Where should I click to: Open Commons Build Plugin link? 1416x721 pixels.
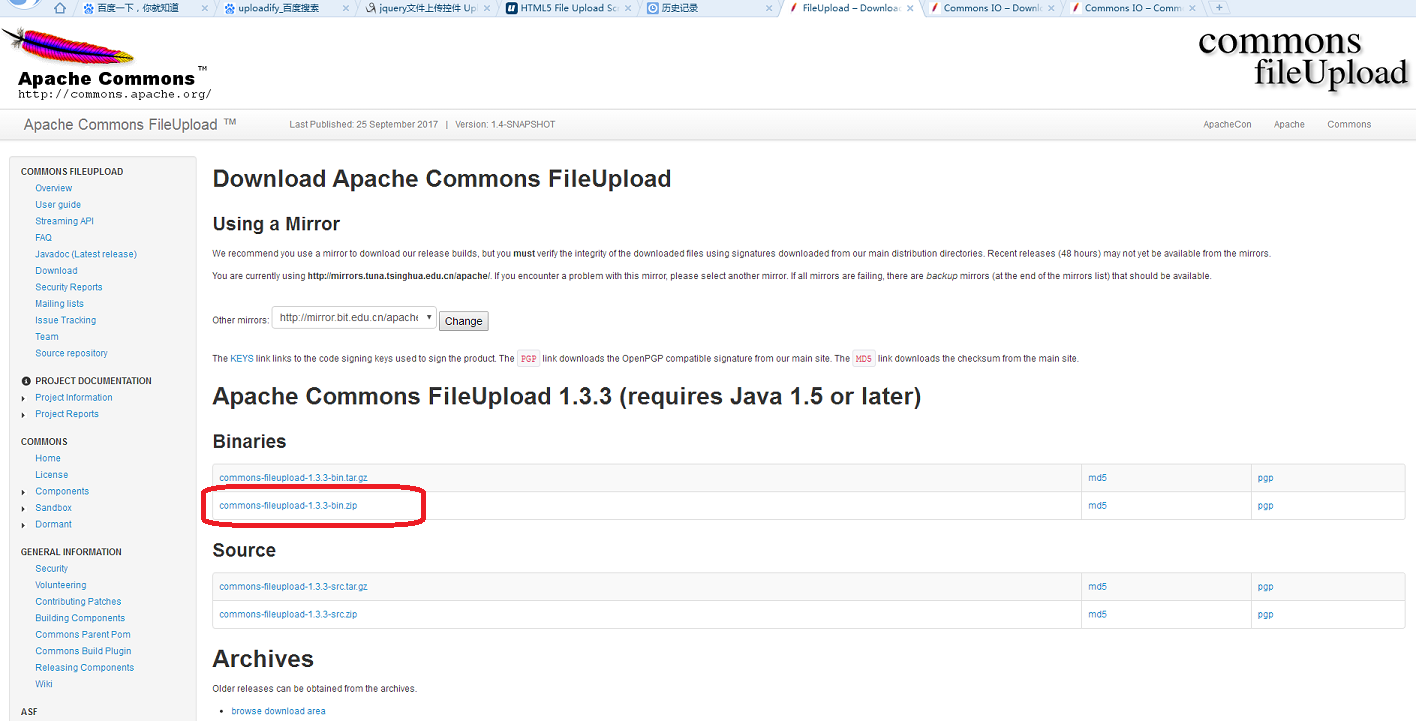tap(83, 651)
